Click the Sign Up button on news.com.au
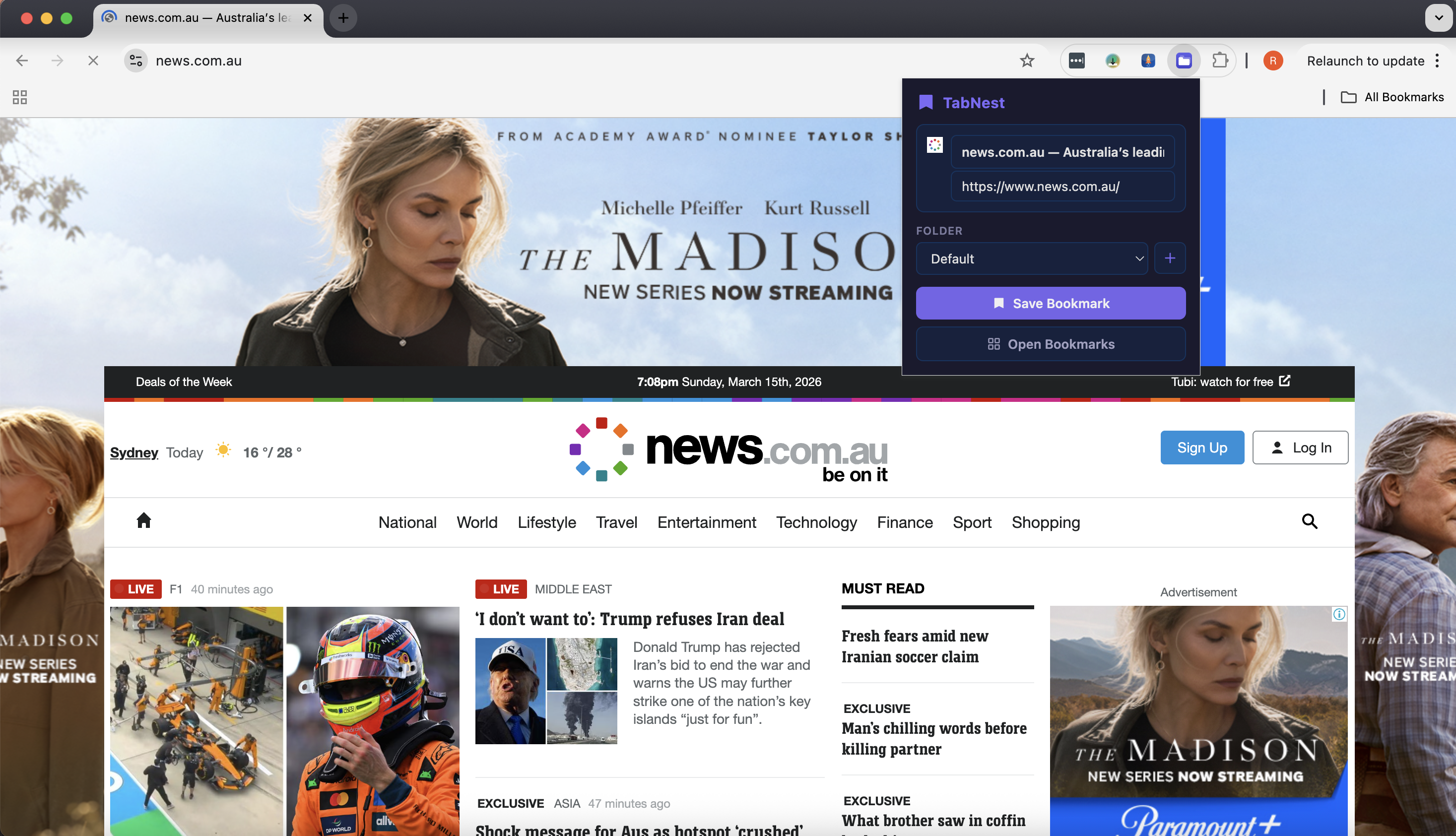The width and height of the screenshot is (1456, 836). pos(1201,448)
